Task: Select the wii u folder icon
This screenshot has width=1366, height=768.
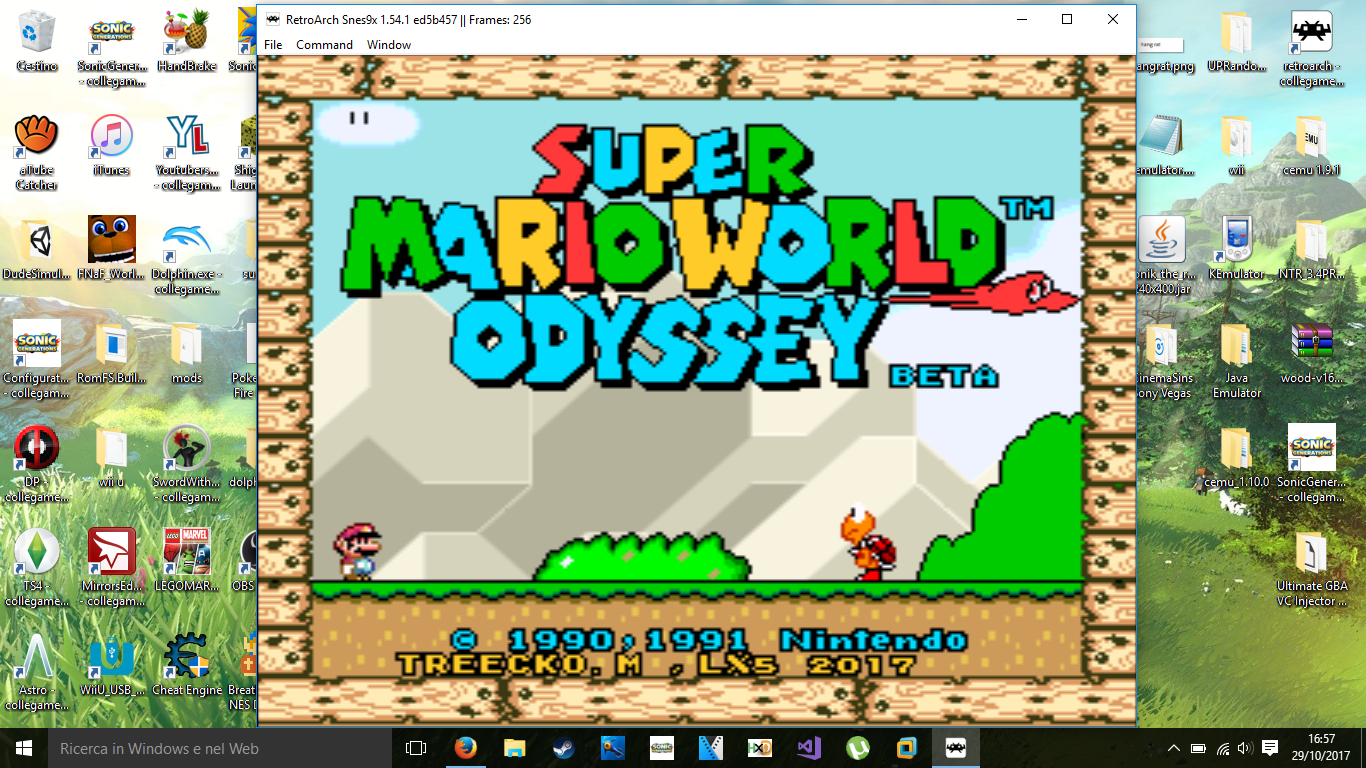Action: click(x=112, y=458)
